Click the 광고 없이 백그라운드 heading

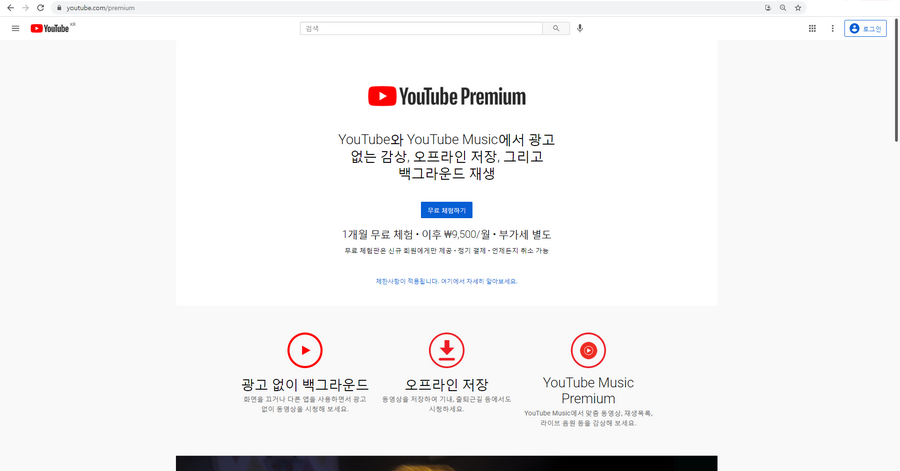click(x=305, y=384)
